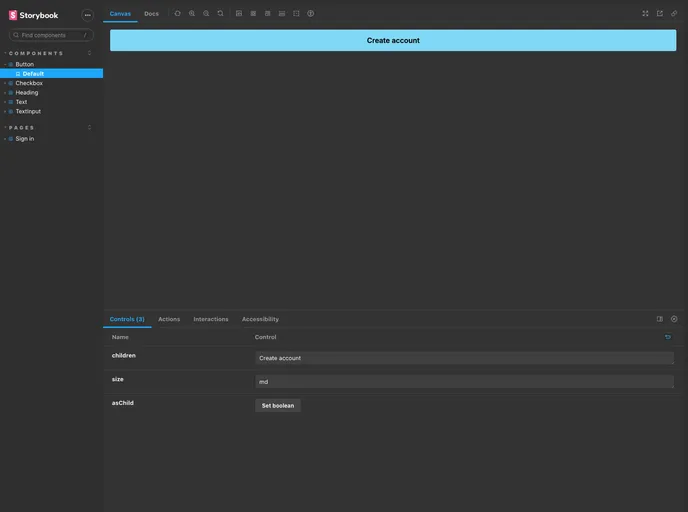Open the Interactions tab
Image resolution: width=688 pixels, height=512 pixels.
click(211, 319)
